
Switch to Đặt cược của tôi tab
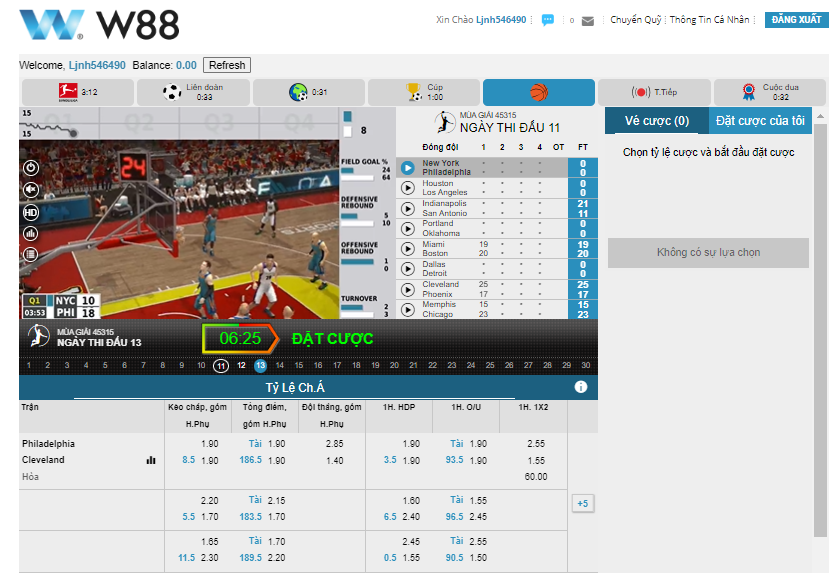click(760, 121)
